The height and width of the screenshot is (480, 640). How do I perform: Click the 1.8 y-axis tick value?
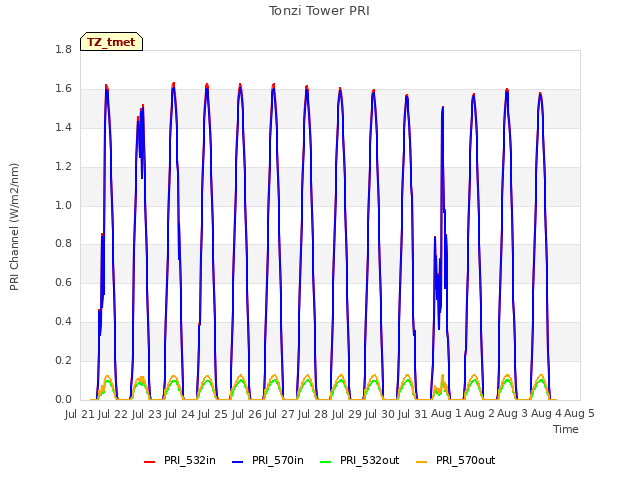pyautogui.click(x=63, y=50)
